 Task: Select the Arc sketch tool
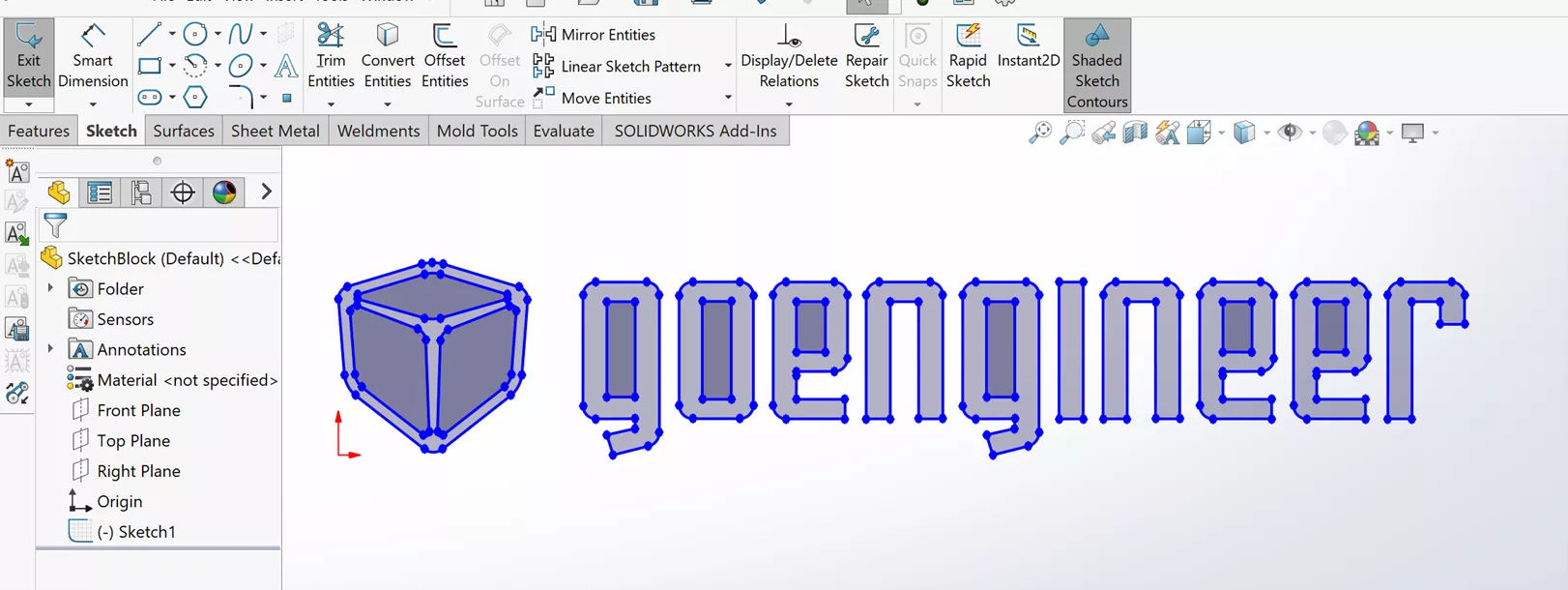click(x=195, y=66)
